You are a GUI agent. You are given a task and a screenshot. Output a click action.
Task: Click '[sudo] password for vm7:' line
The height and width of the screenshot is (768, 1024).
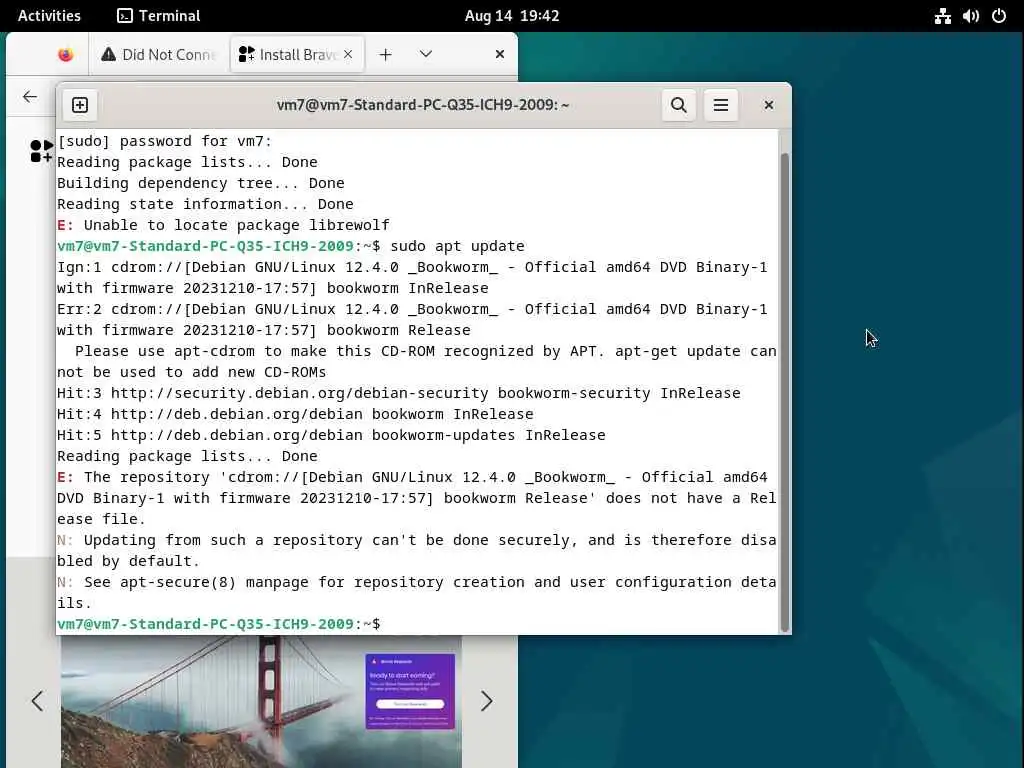pyautogui.click(x=164, y=141)
